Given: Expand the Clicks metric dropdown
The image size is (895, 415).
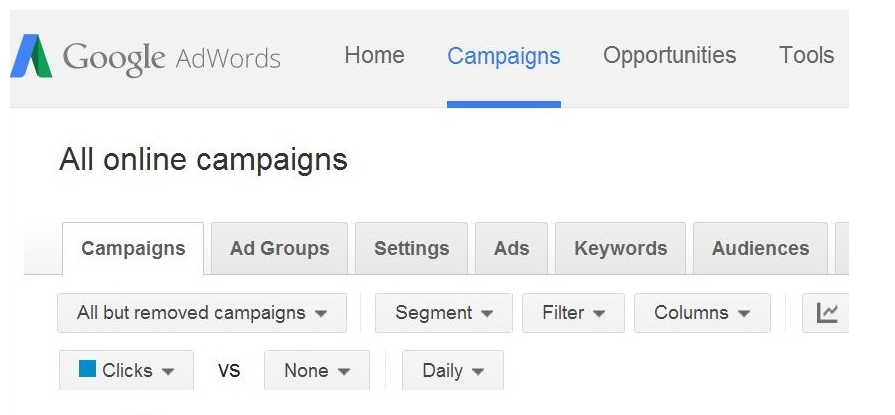Looking at the screenshot, I should click(127, 370).
